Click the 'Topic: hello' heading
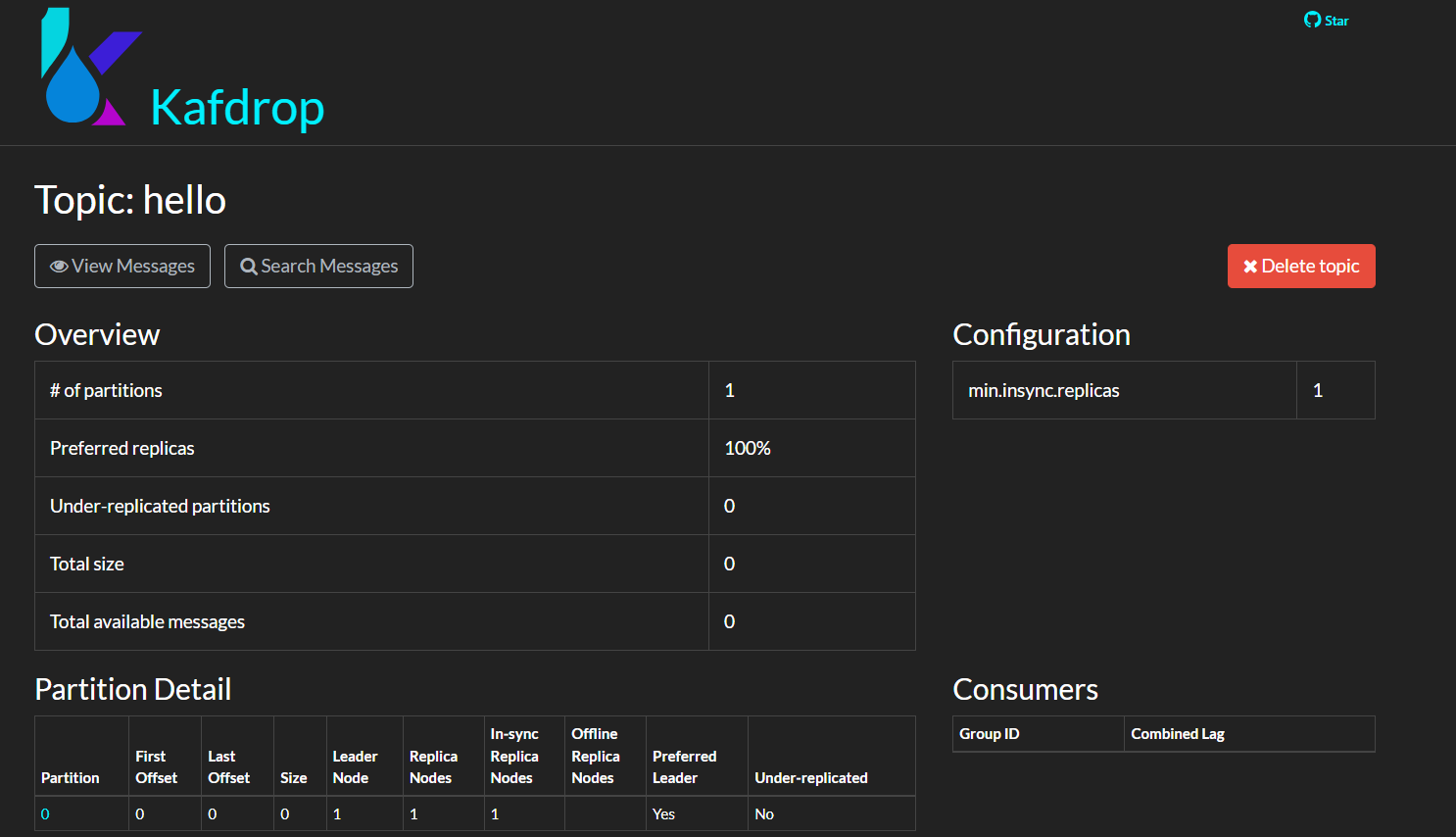Viewport: 1456px width, 837px height. (x=130, y=200)
